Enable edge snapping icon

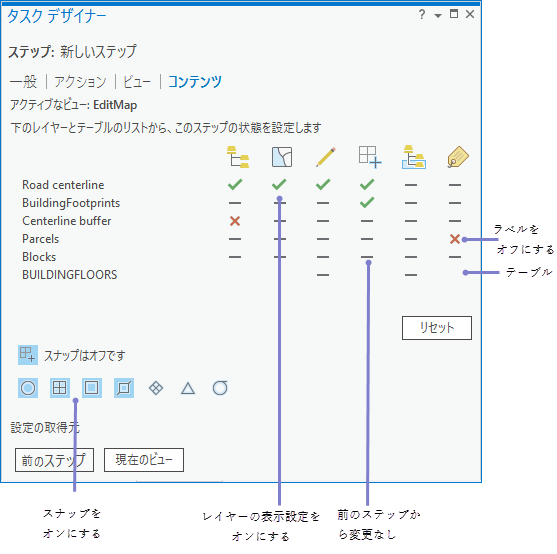(124, 388)
